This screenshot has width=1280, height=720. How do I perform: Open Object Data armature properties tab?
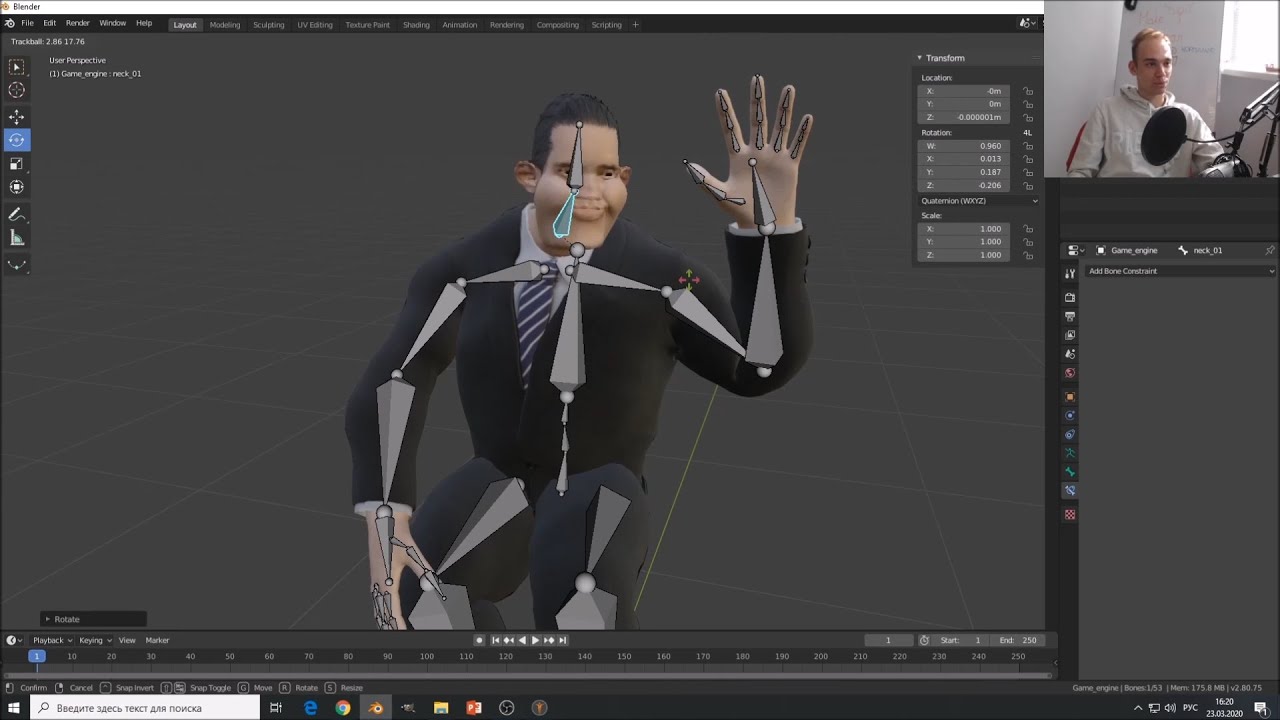tap(1070, 453)
